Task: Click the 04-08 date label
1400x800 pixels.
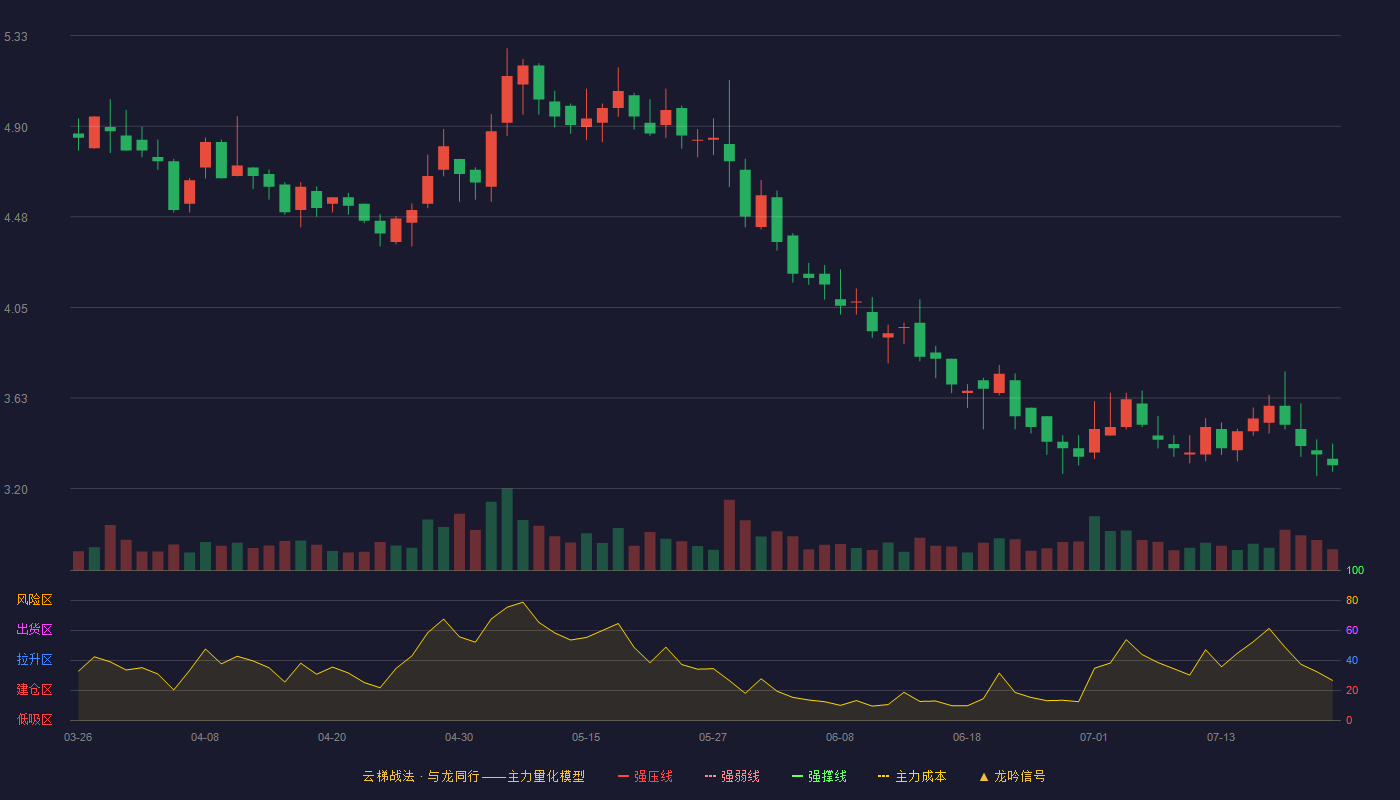Action: tap(205, 737)
